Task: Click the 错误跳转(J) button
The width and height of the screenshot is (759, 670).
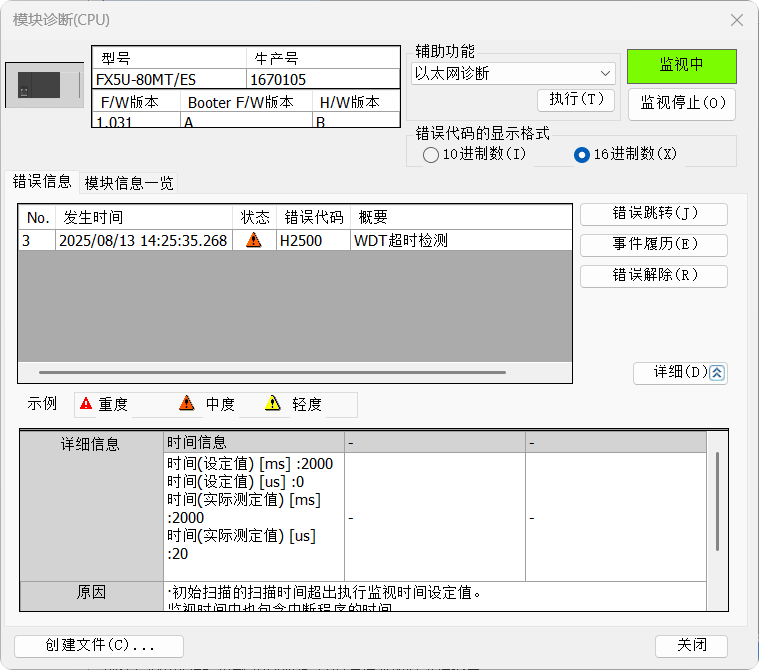Action: coord(654,214)
